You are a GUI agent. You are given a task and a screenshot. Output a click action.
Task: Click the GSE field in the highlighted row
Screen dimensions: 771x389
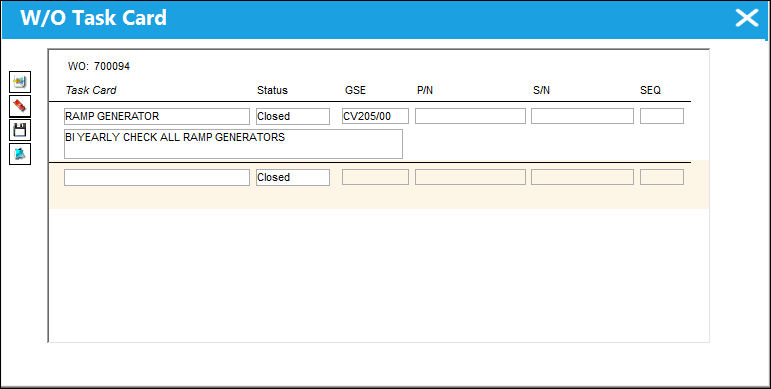pyautogui.click(x=375, y=177)
